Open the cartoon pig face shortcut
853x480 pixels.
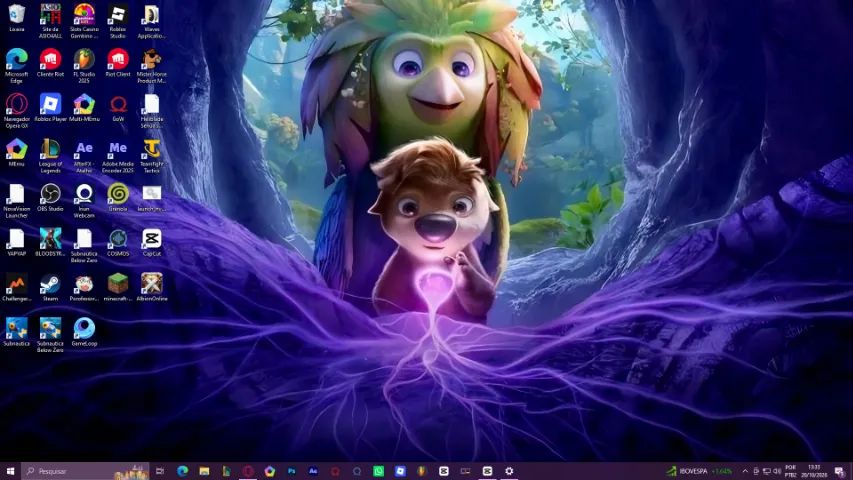pyautogui.click(x=84, y=287)
